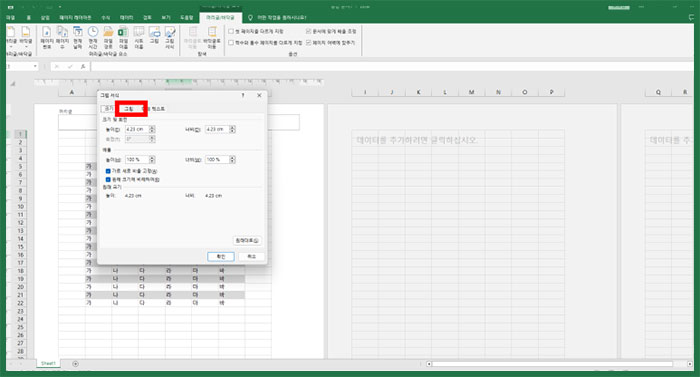Switch to the Alt Text tab in dialog
700x377 pixels.
pos(154,109)
